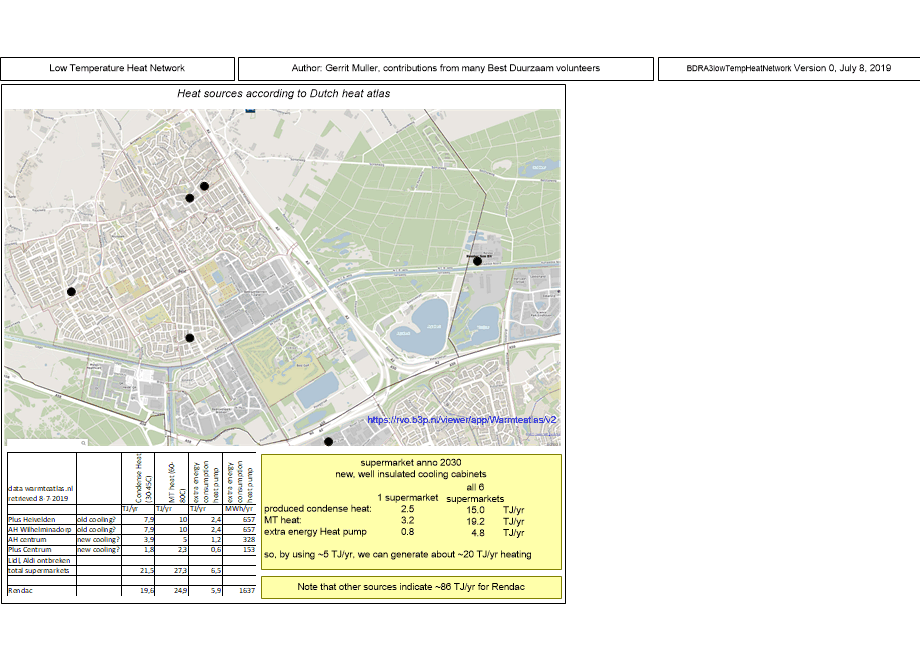Click 'new cooling?' in the AH centrum row
Screen dimensions: 920x660
click(x=99, y=540)
